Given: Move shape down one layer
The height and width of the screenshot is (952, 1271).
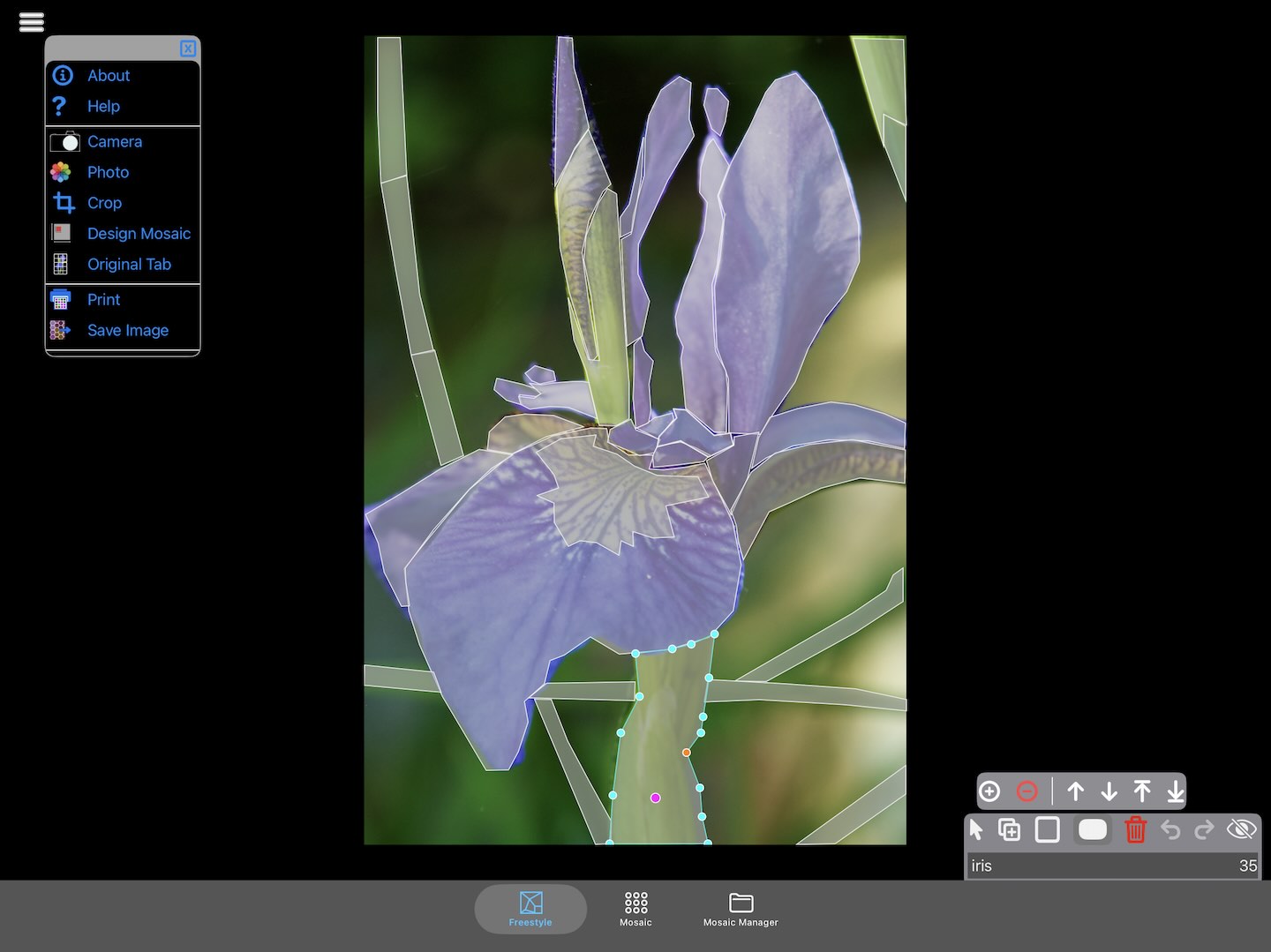Looking at the screenshot, I should pyautogui.click(x=1109, y=791).
